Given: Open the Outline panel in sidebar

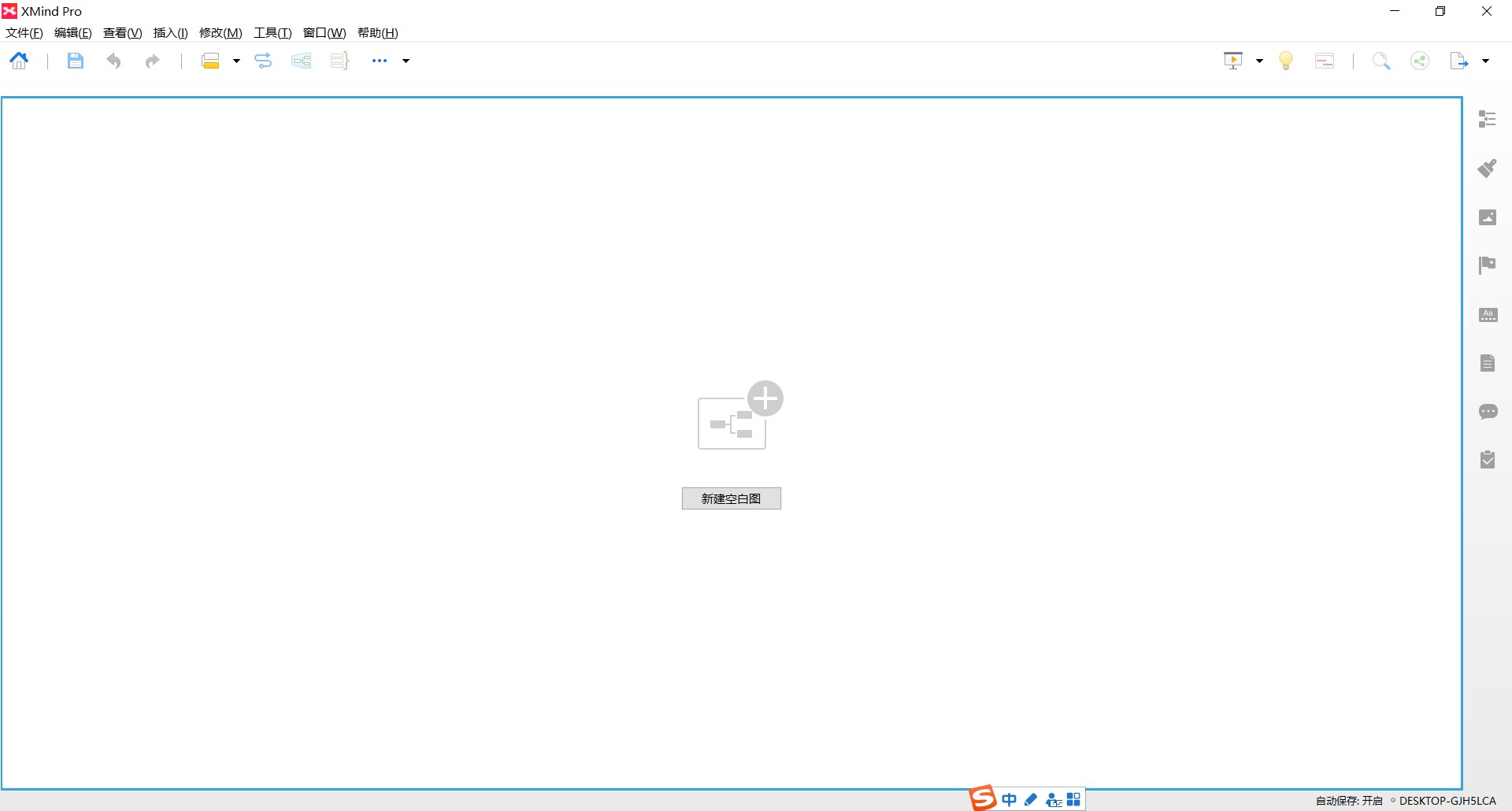Looking at the screenshot, I should pos(1487,119).
